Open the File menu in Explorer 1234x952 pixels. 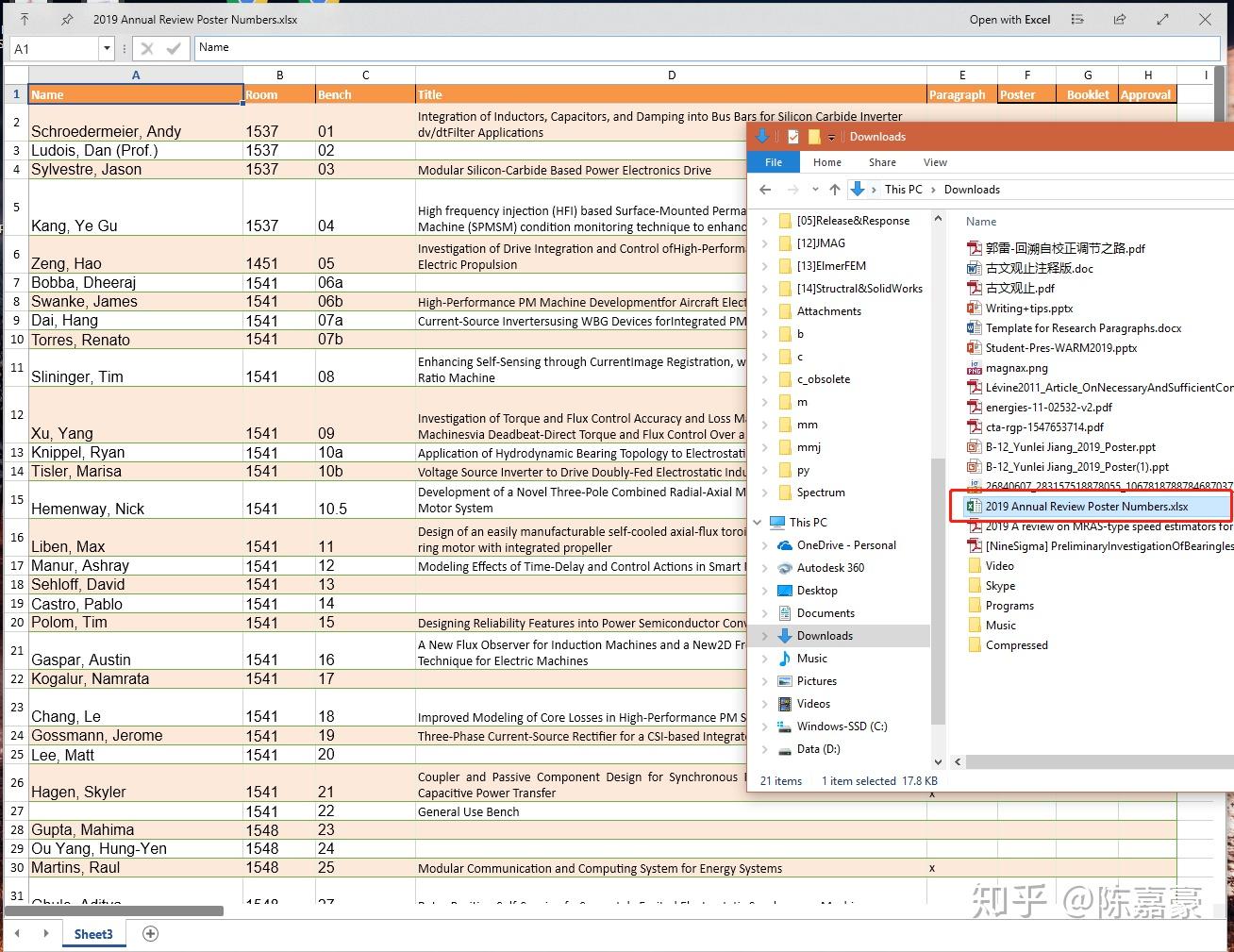click(774, 162)
